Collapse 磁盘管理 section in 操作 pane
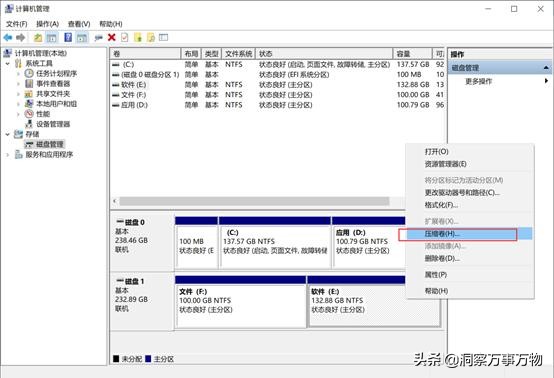The image size is (554, 378). (546, 67)
